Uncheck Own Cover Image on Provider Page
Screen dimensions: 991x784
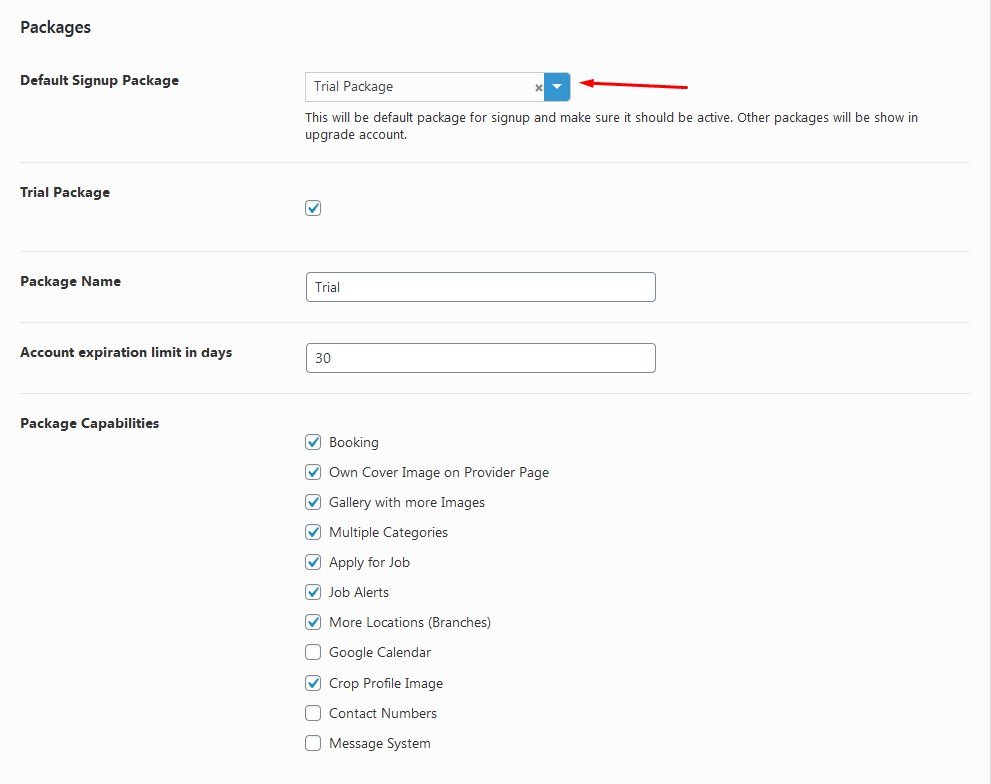pyautogui.click(x=313, y=472)
